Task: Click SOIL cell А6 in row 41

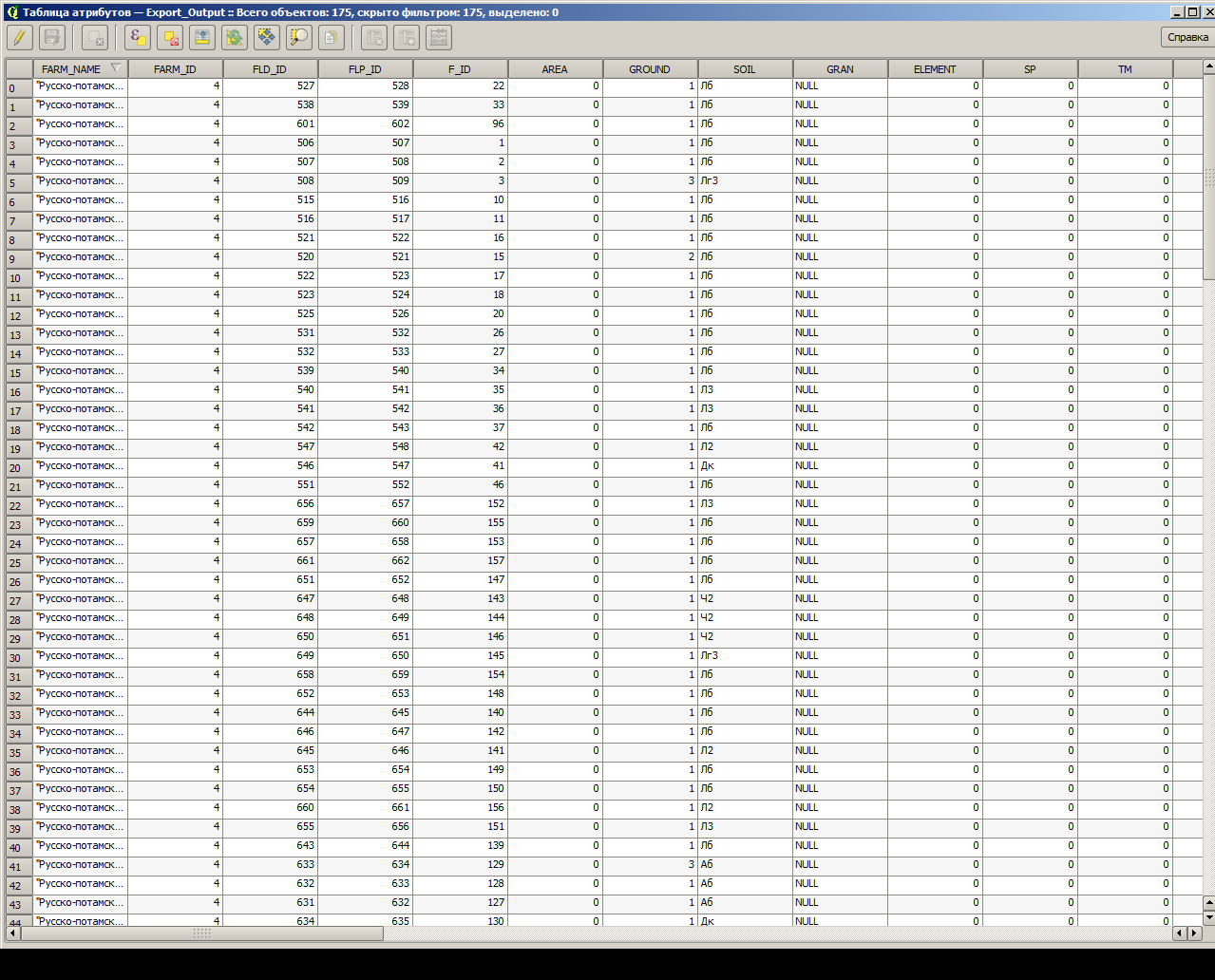Action: [746, 865]
